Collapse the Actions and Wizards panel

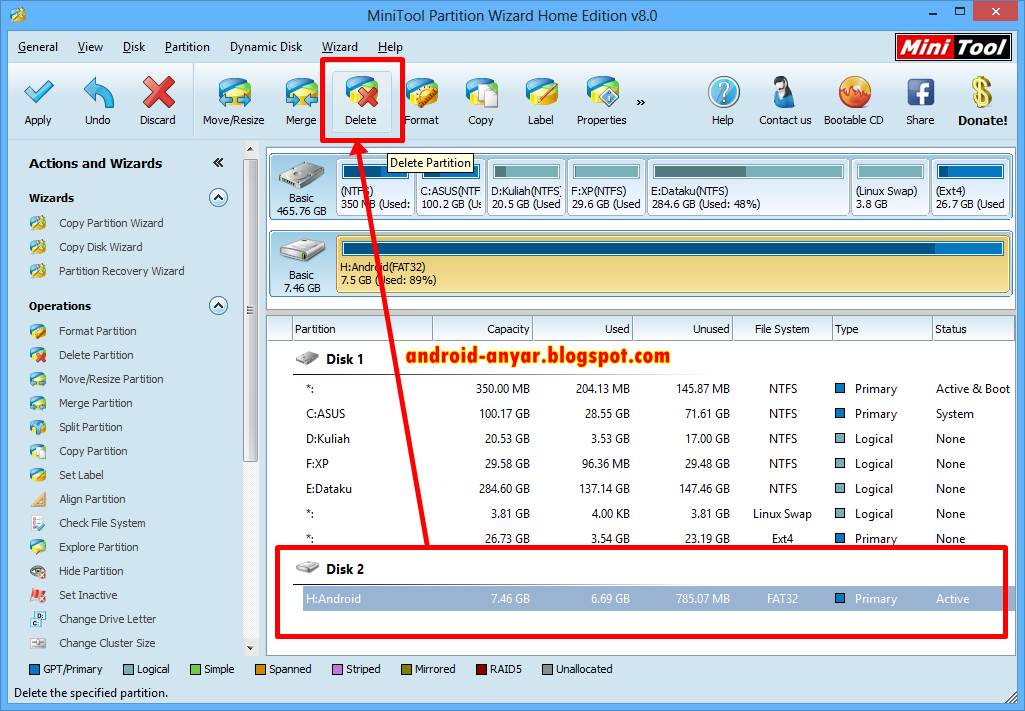[218, 163]
